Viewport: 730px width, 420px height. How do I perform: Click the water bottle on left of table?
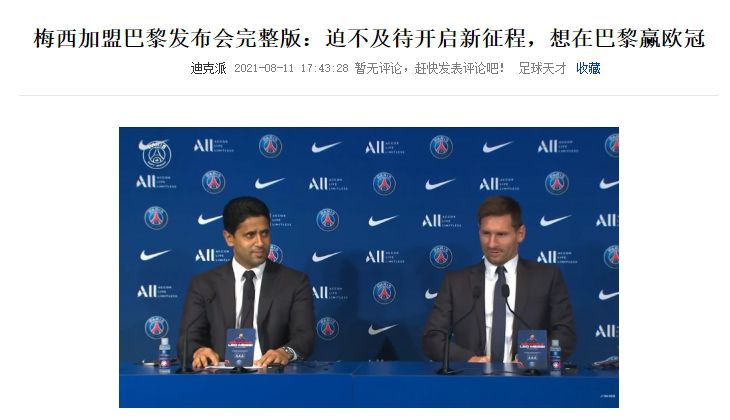164,354
